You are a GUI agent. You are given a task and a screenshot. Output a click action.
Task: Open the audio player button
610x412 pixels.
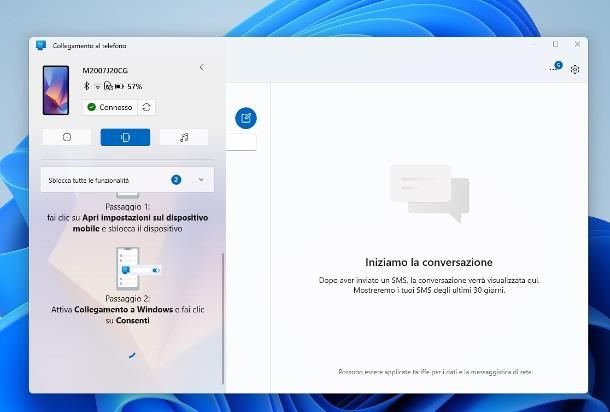pyautogui.click(x=184, y=137)
